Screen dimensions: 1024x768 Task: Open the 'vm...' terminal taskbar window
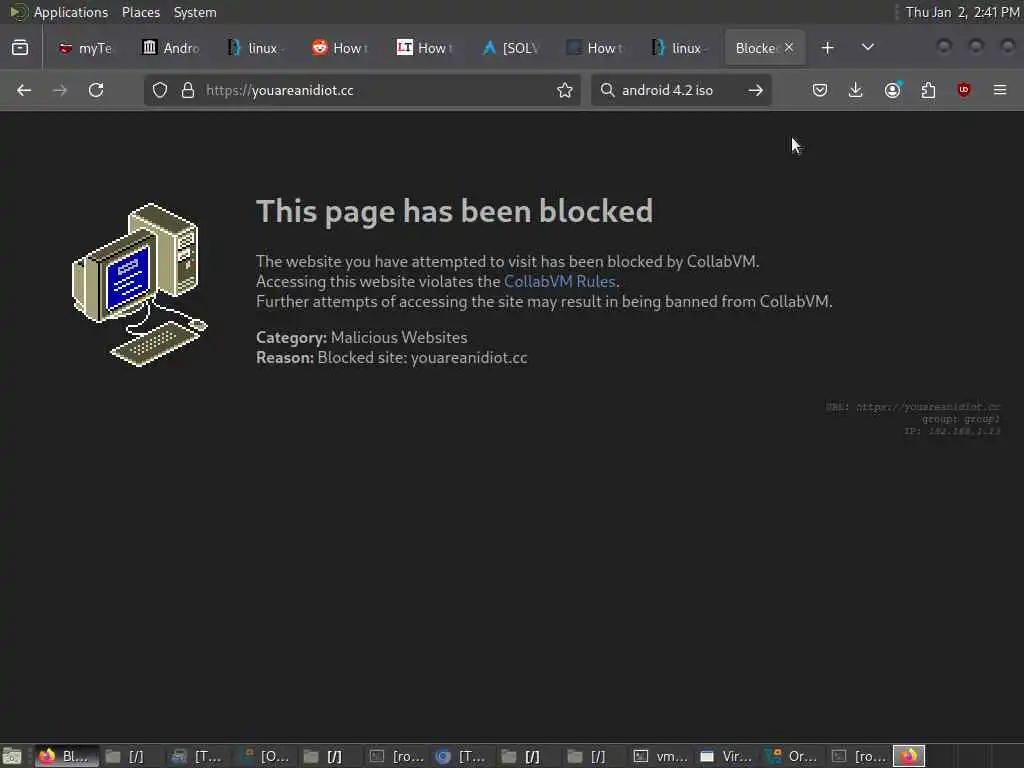pyautogui.click(x=661, y=756)
